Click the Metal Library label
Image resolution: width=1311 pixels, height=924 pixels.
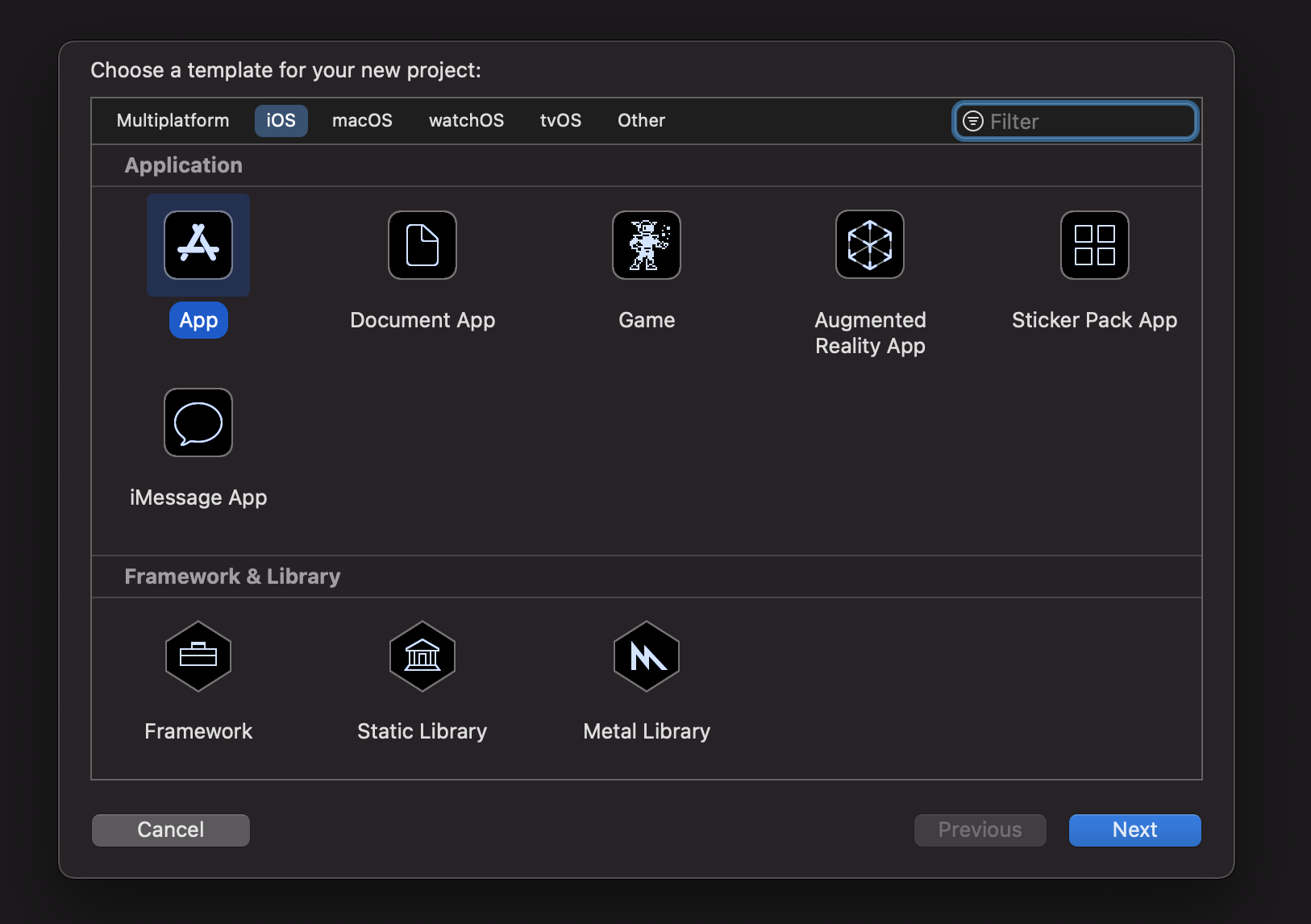point(647,731)
